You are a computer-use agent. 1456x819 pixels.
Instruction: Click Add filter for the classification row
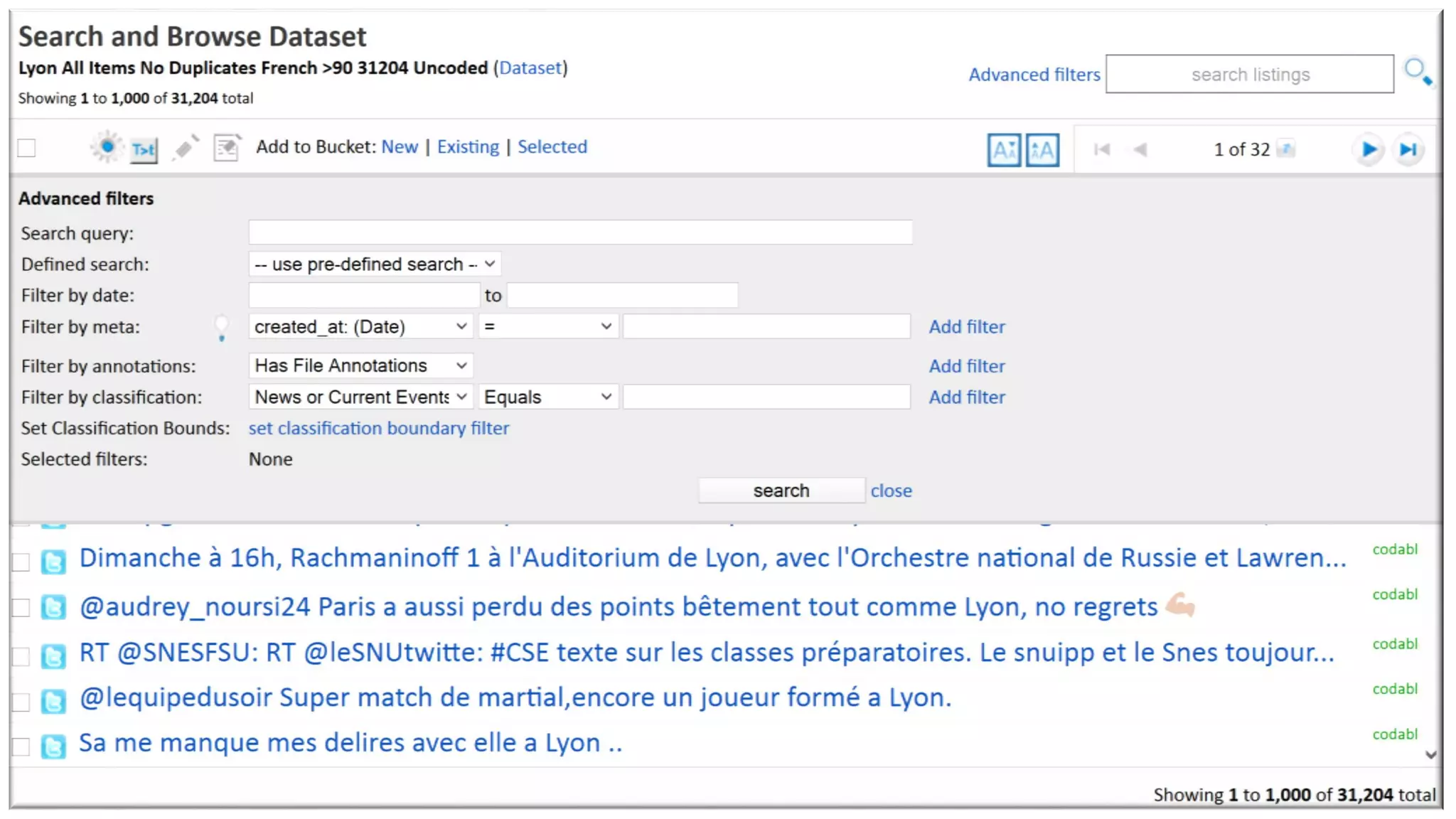[967, 397]
